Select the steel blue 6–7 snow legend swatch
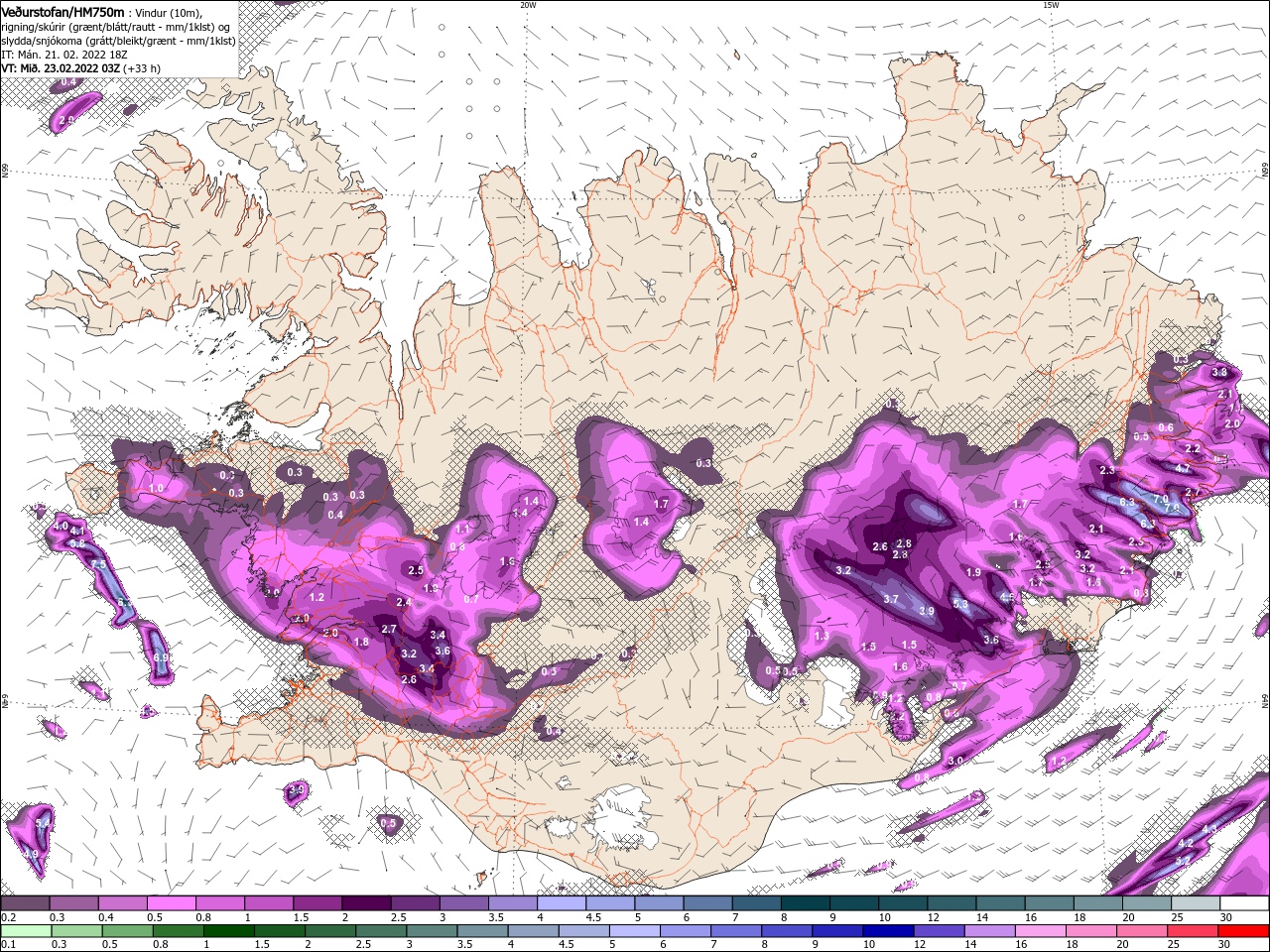The width and height of the screenshot is (1270, 952). click(708, 903)
